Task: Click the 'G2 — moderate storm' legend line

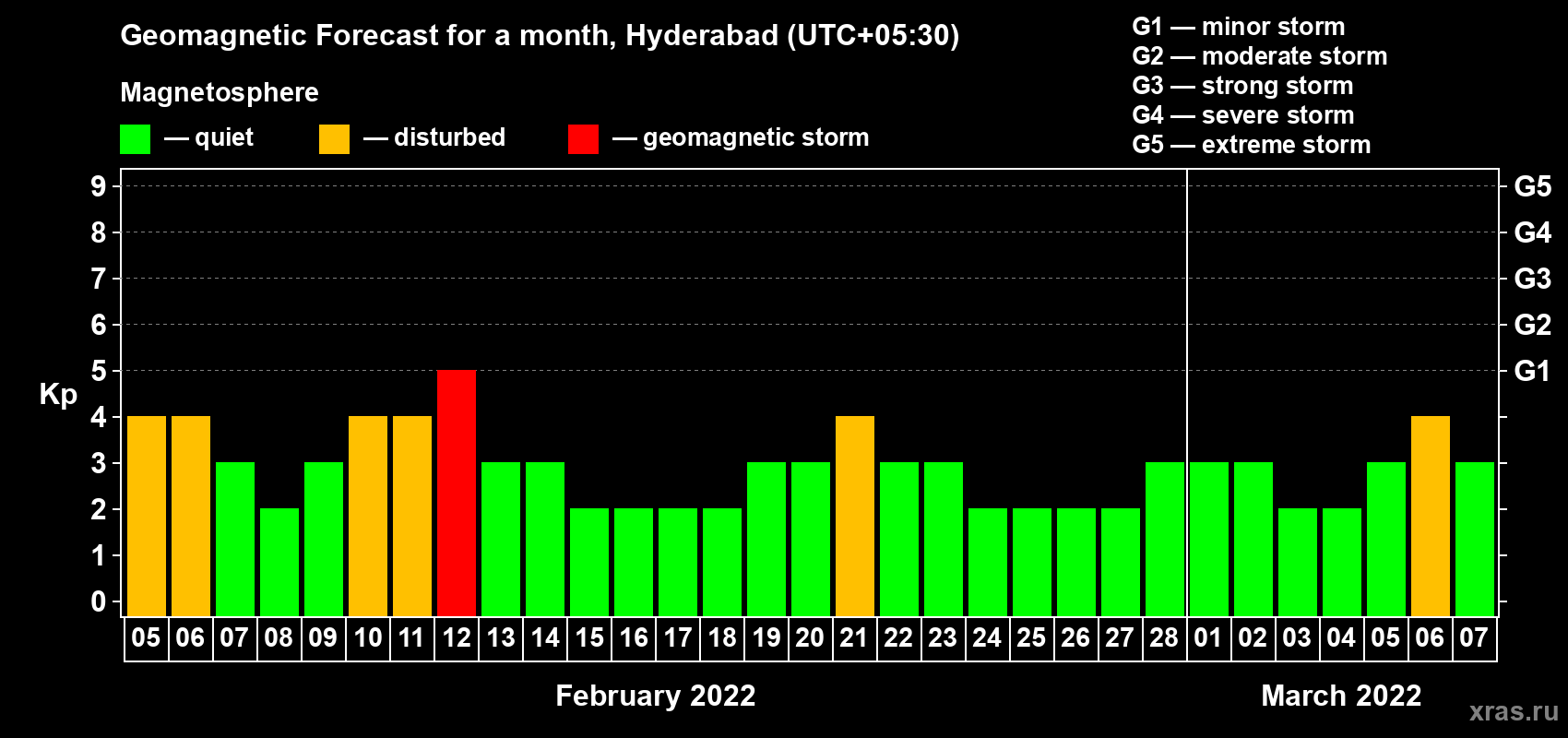Action: [x=1259, y=56]
